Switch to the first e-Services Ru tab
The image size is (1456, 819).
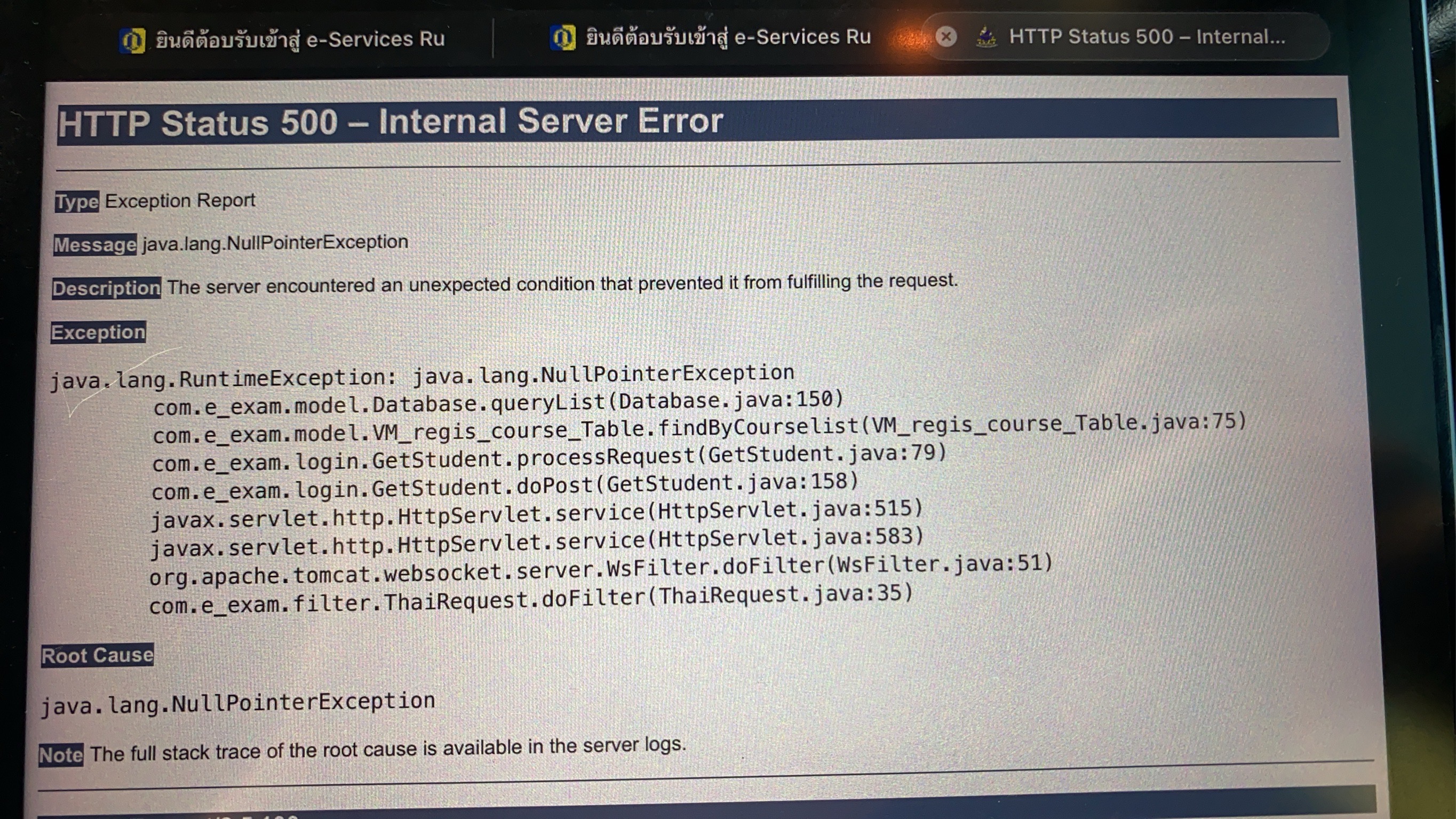coord(283,39)
